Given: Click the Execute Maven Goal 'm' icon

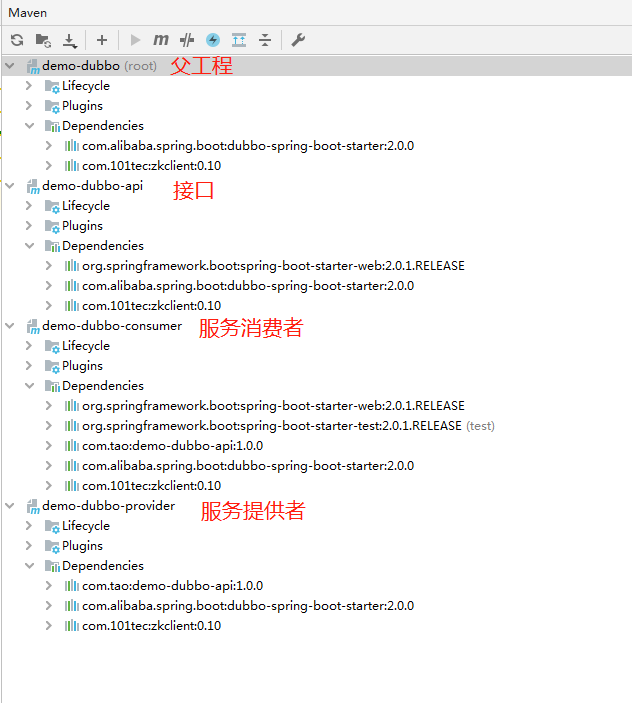Looking at the screenshot, I should [x=160, y=40].
